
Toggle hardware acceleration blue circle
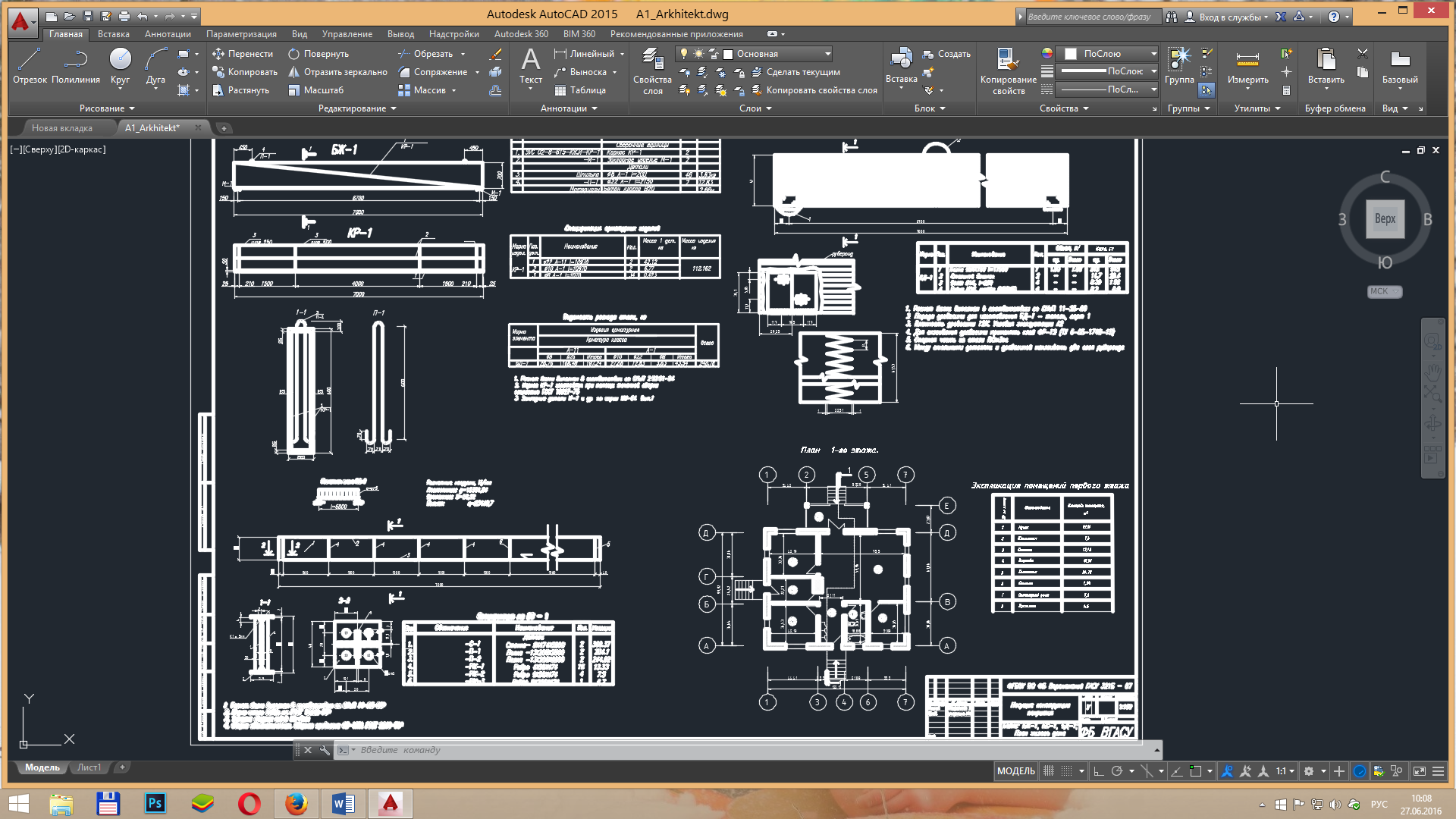pyautogui.click(x=1360, y=771)
